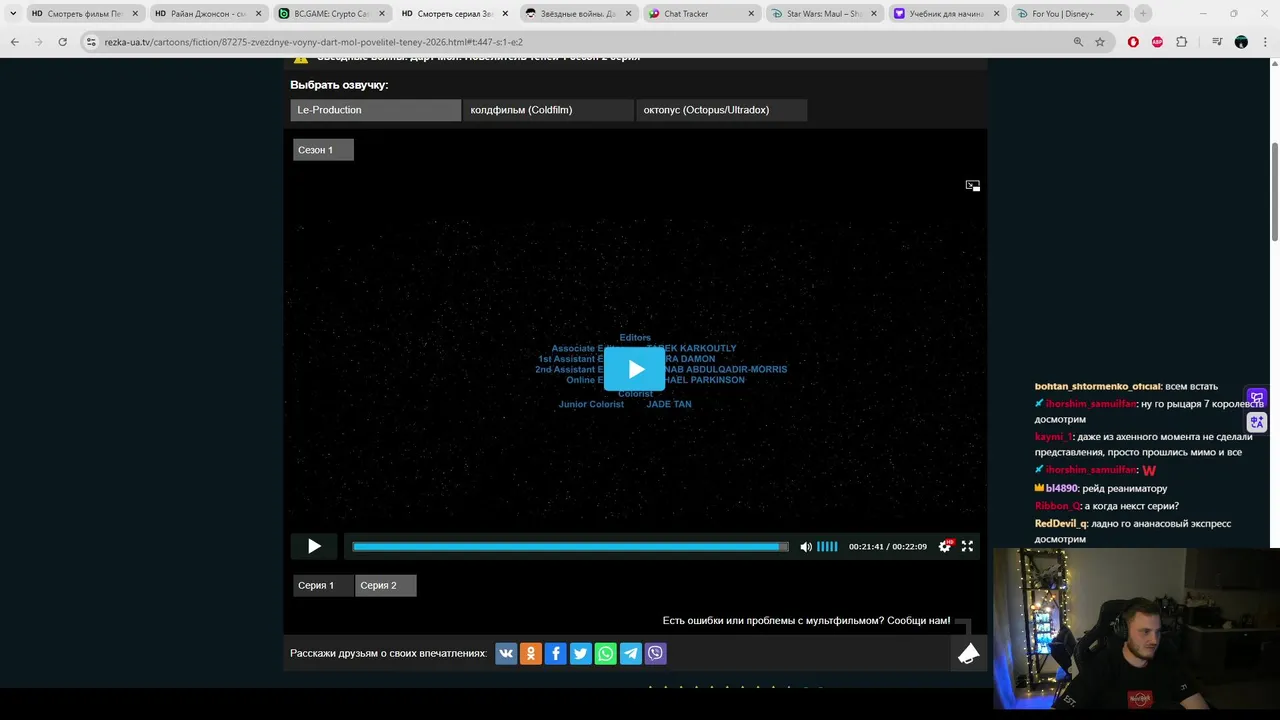
Task: Close the Chat Tracker tab
Action: [x=751, y=14]
